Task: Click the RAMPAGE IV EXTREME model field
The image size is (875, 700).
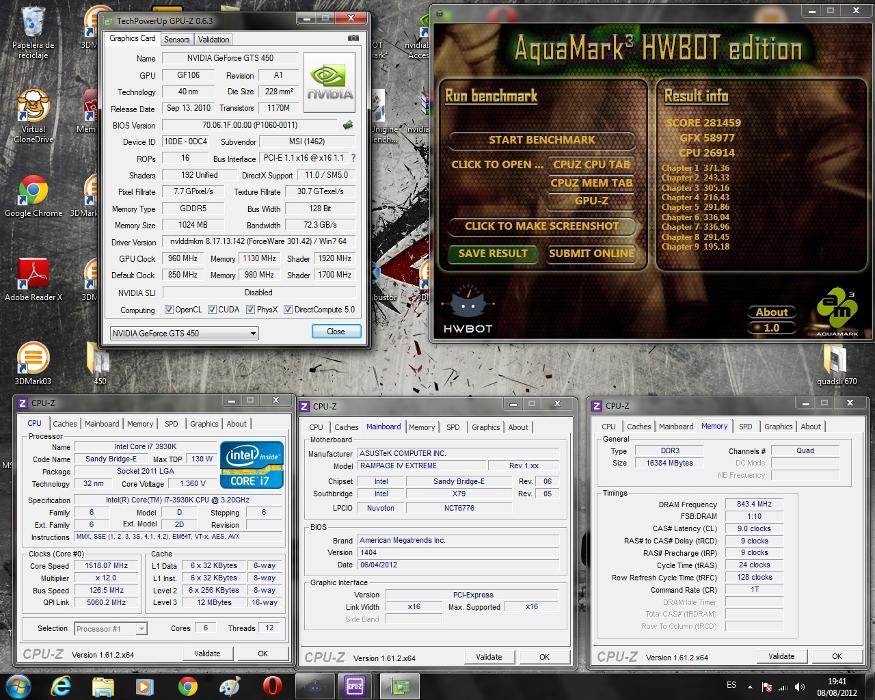Action: pos(421,466)
